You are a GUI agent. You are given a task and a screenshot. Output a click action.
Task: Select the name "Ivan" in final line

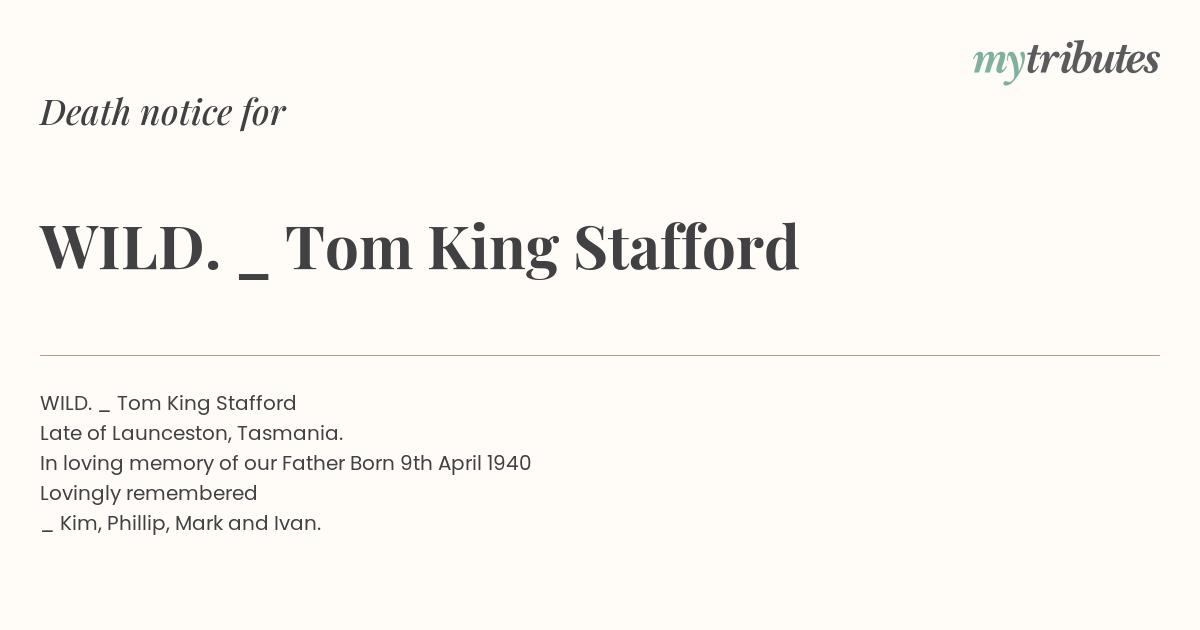tap(295, 523)
